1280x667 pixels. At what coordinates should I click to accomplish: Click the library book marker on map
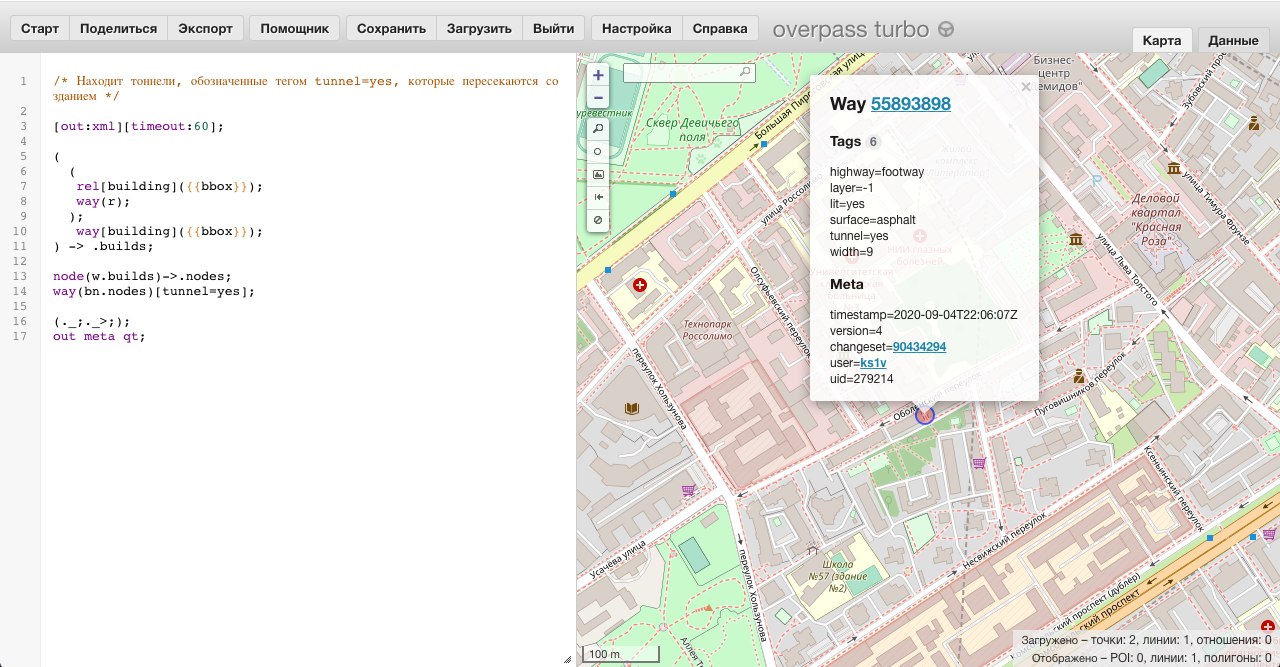[x=631, y=408]
